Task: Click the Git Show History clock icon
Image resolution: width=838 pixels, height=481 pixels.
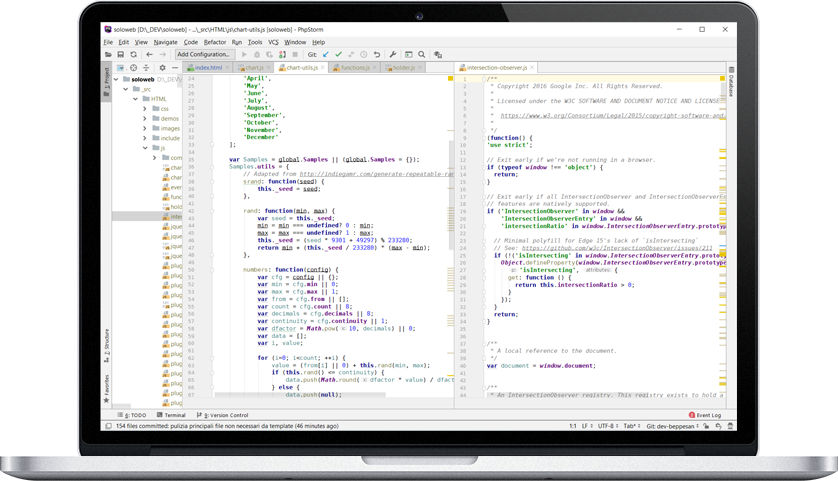Action: [x=364, y=55]
